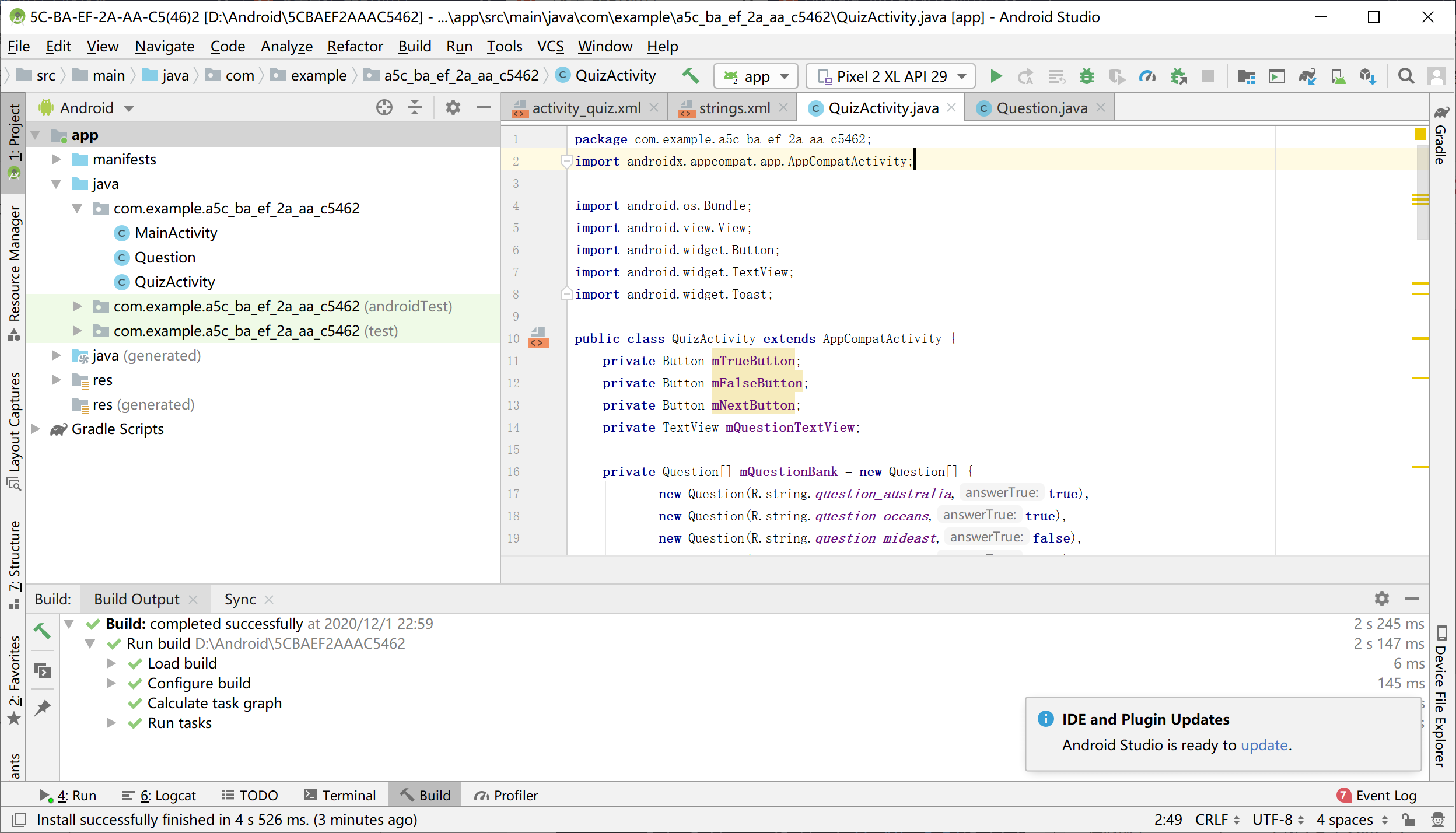The image size is (1456, 833).
Task: Open Build panel settings gear
Action: [1382, 598]
